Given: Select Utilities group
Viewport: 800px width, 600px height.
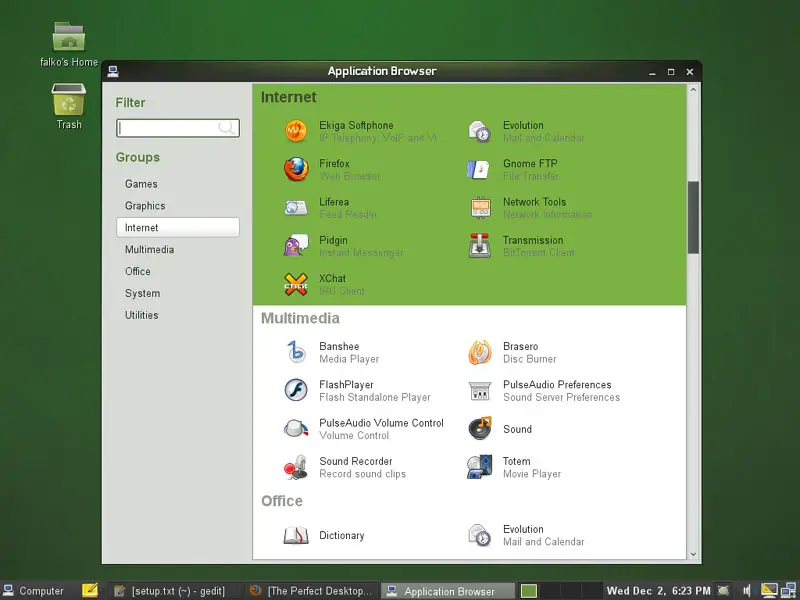Looking at the screenshot, I should click(178, 315).
